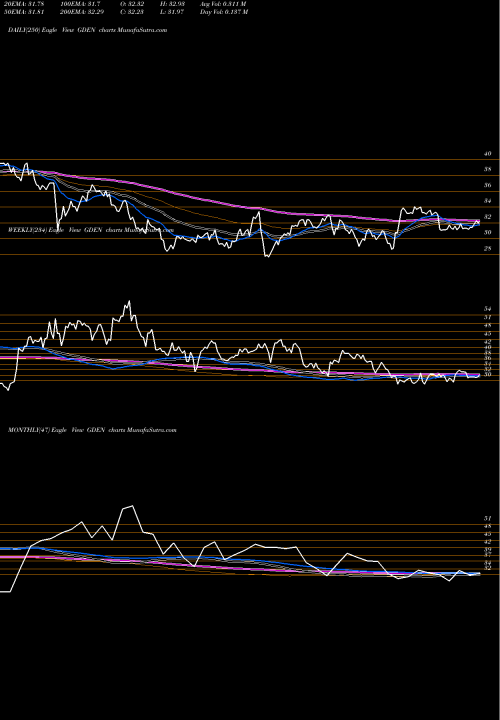This screenshot has height=720, width=500.
Task: Click the 36 label on daily chart axis
Action: [488, 185]
